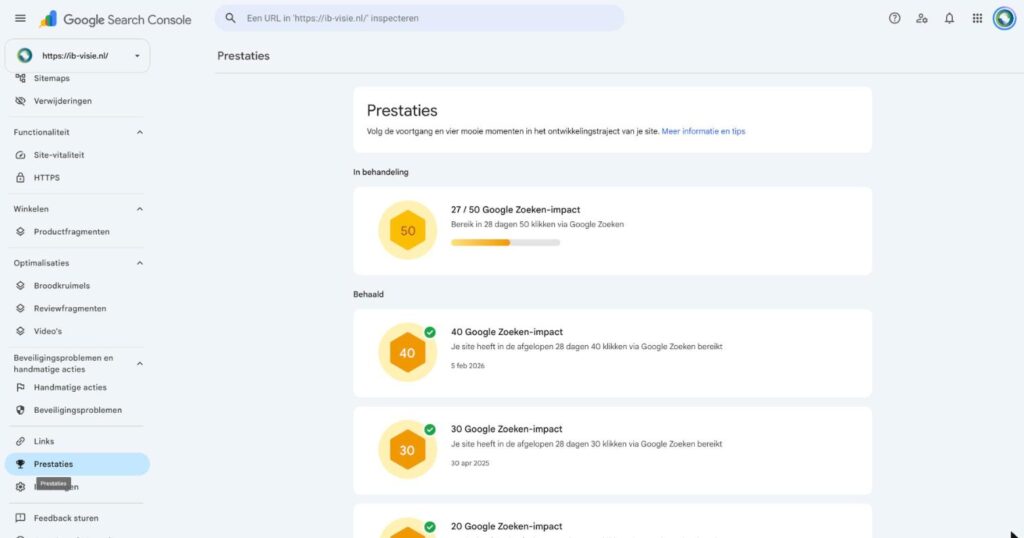
Task: Collapse the Functionaliteit section
Action: [140, 133]
